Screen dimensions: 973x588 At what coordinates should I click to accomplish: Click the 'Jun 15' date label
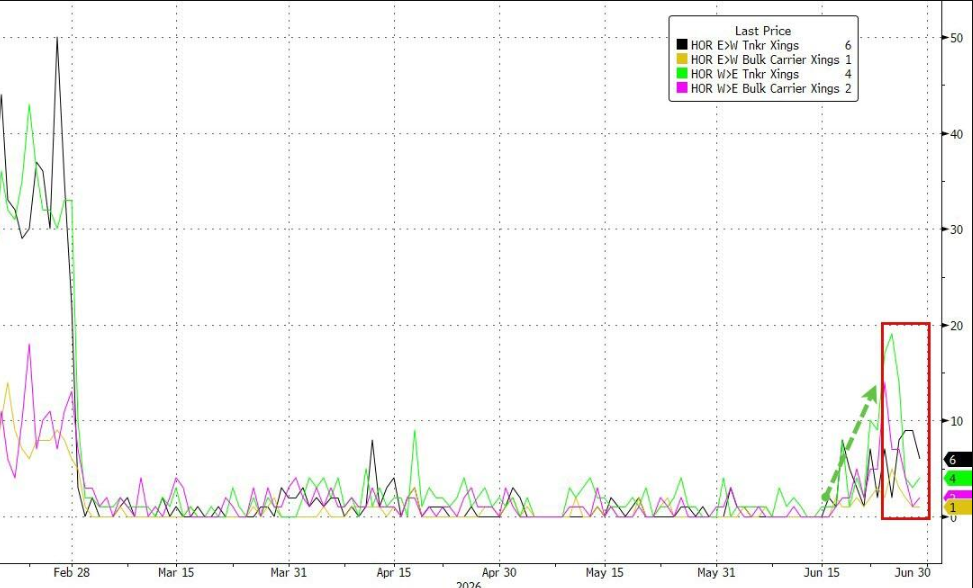822,572
